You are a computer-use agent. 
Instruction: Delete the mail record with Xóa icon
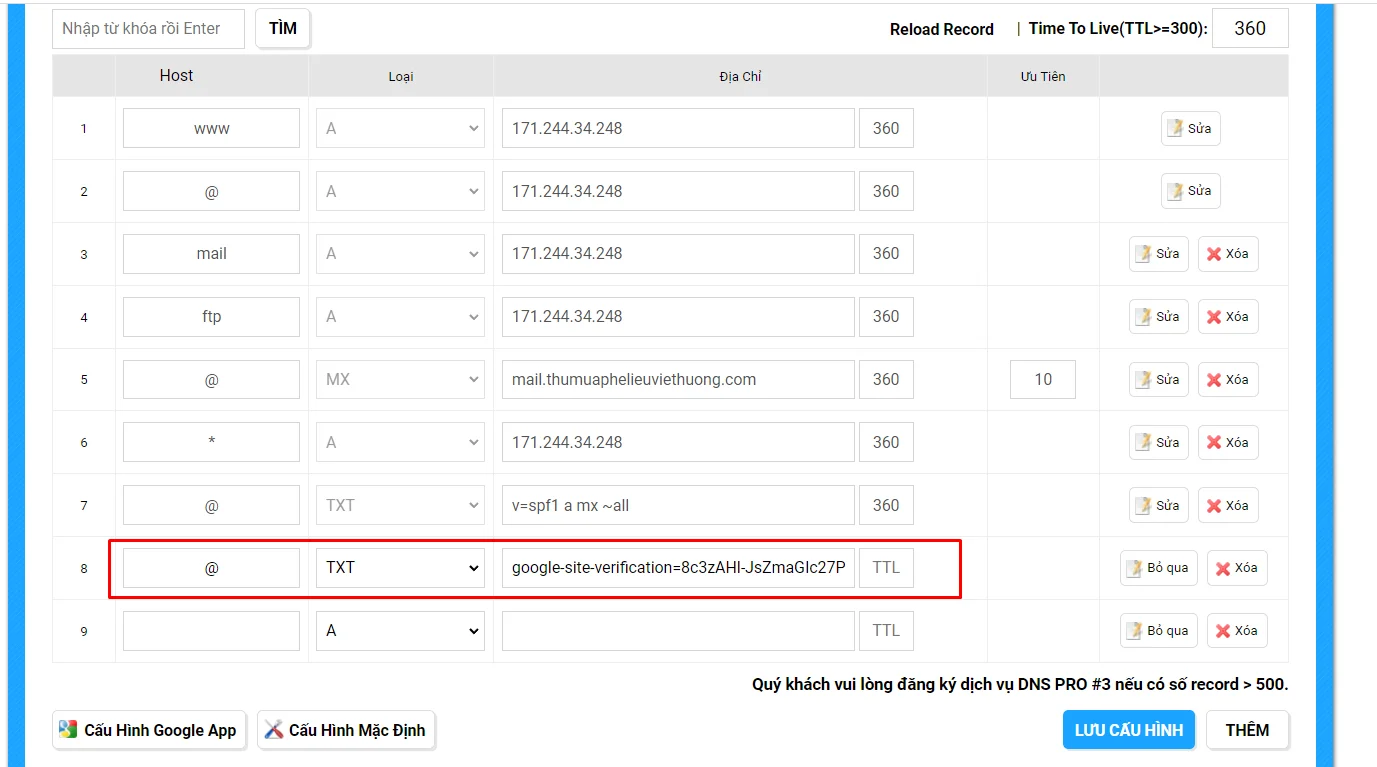1228,254
